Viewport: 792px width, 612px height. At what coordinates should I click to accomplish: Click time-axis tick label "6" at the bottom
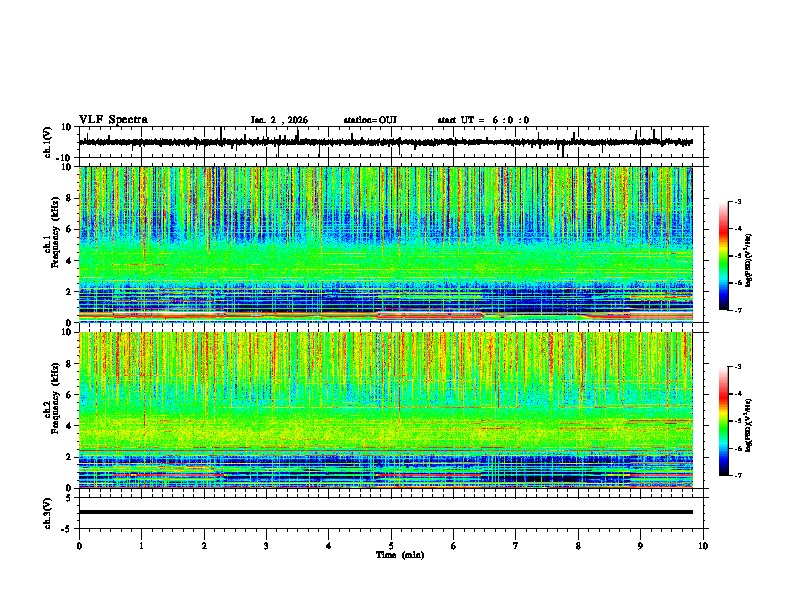pyautogui.click(x=454, y=546)
